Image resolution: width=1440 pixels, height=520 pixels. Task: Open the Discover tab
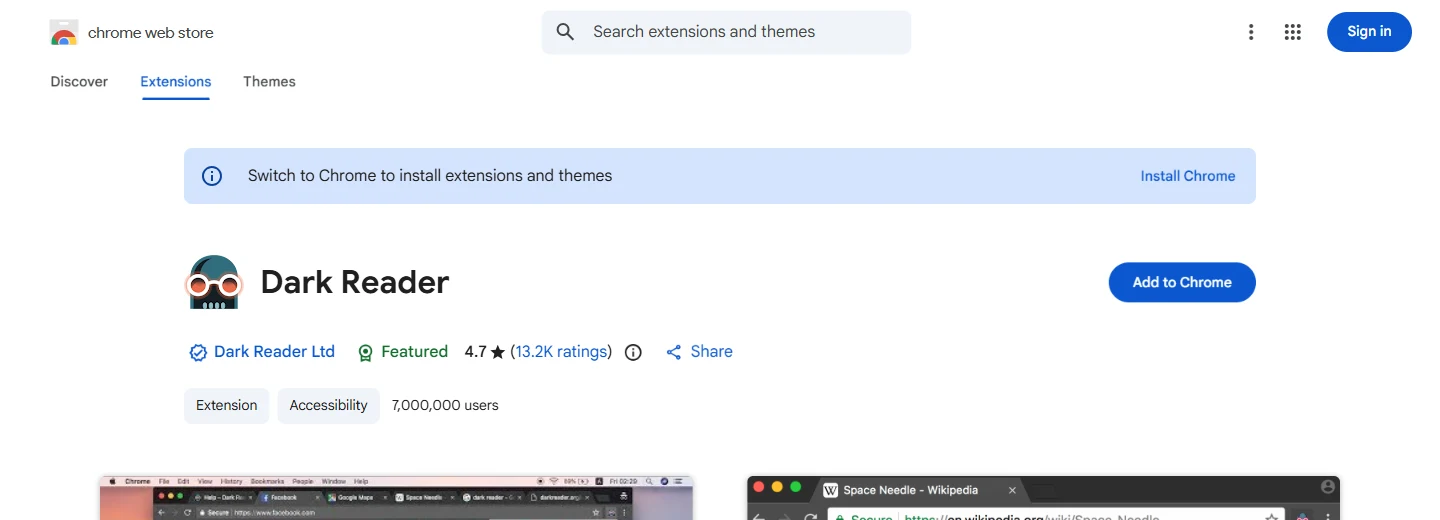click(79, 82)
